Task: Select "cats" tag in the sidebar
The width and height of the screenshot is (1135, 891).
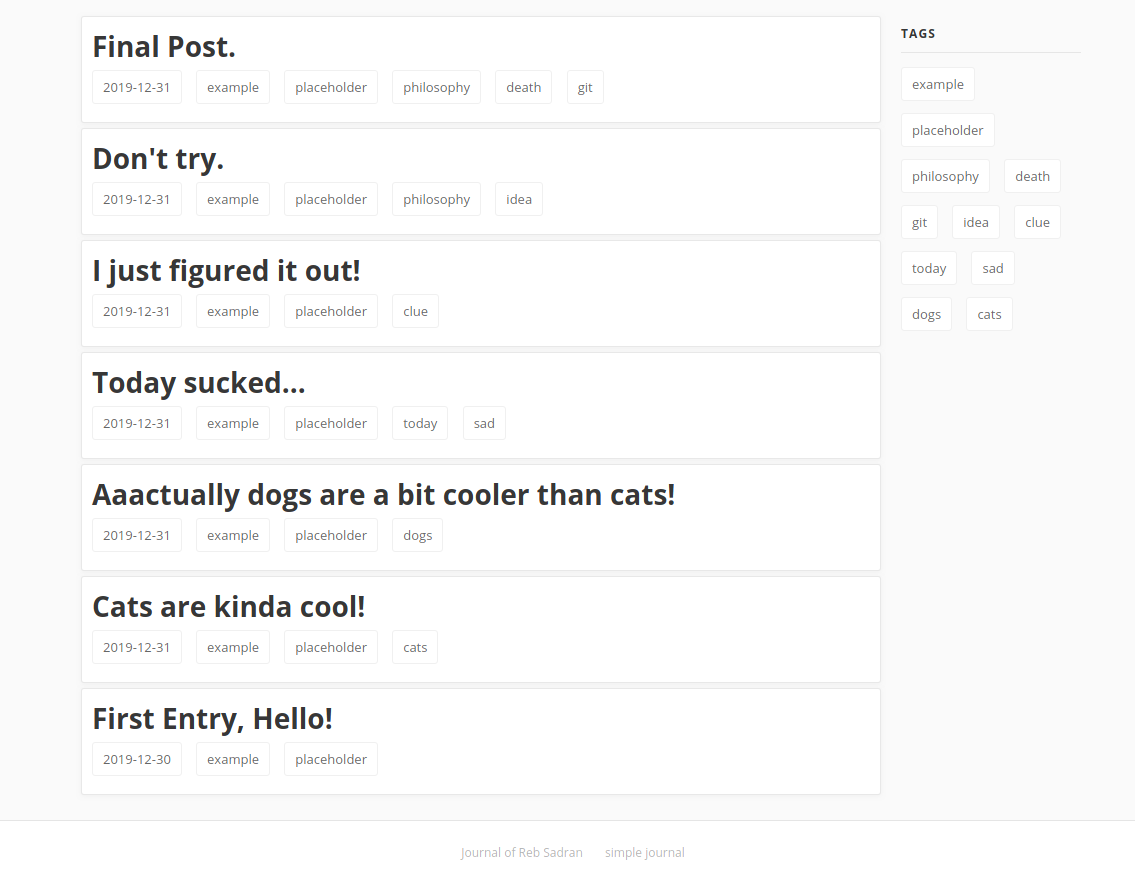Action: click(989, 314)
